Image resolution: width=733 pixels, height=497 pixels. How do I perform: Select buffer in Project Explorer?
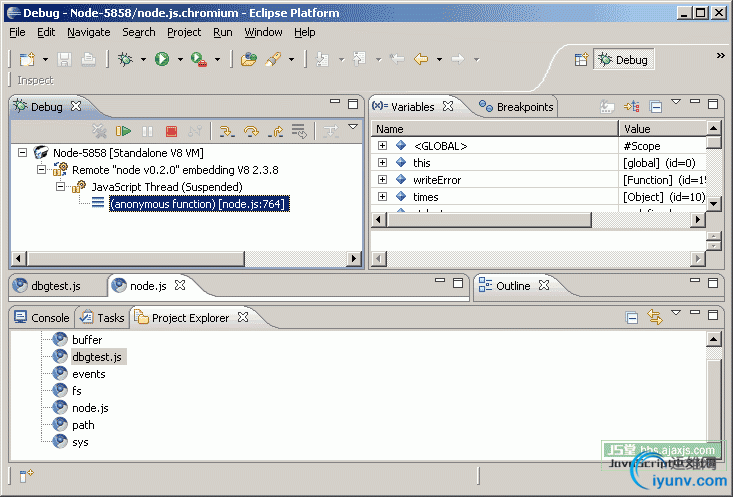[x=87, y=340]
